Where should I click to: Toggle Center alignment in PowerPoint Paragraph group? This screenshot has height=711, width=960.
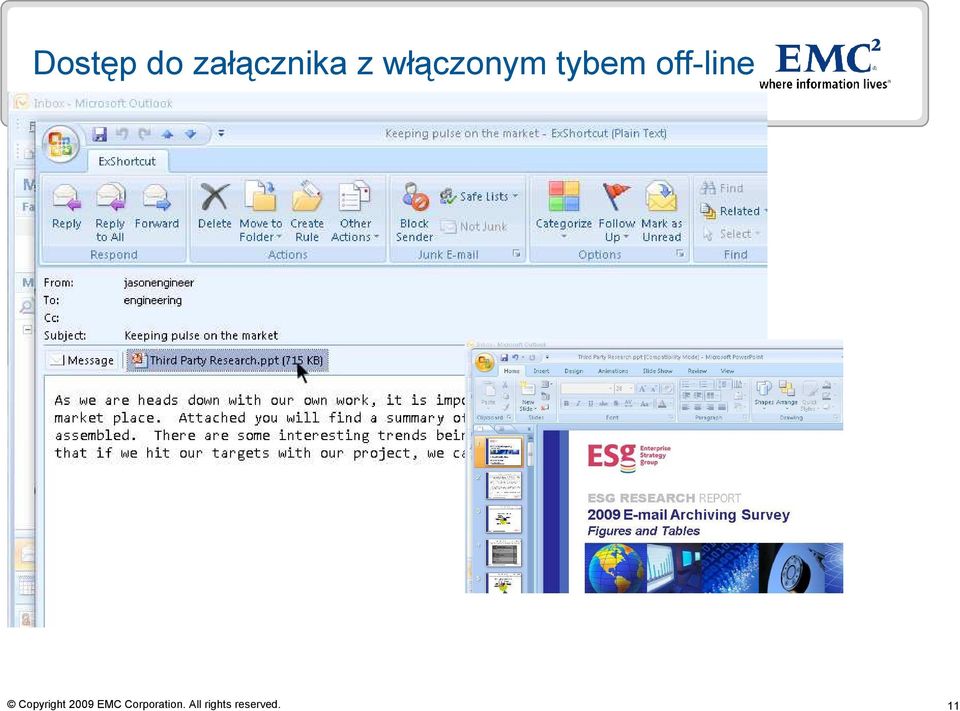698,407
